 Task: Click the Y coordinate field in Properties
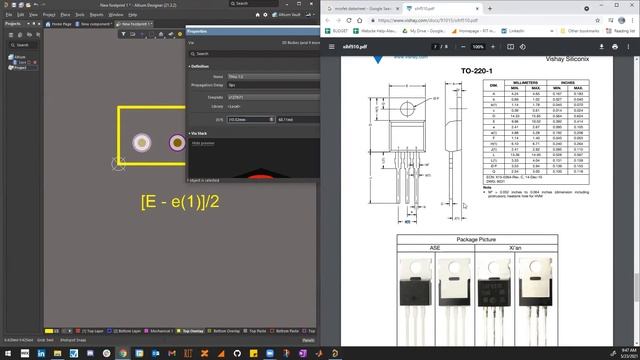click(298, 120)
